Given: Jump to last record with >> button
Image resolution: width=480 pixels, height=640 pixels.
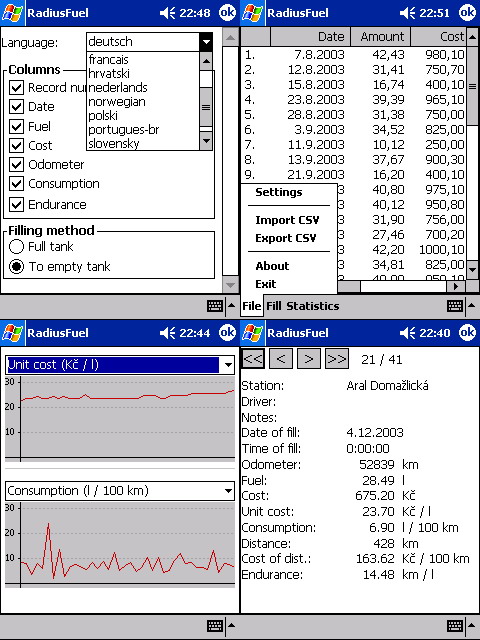Looking at the screenshot, I should coord(337,359).
